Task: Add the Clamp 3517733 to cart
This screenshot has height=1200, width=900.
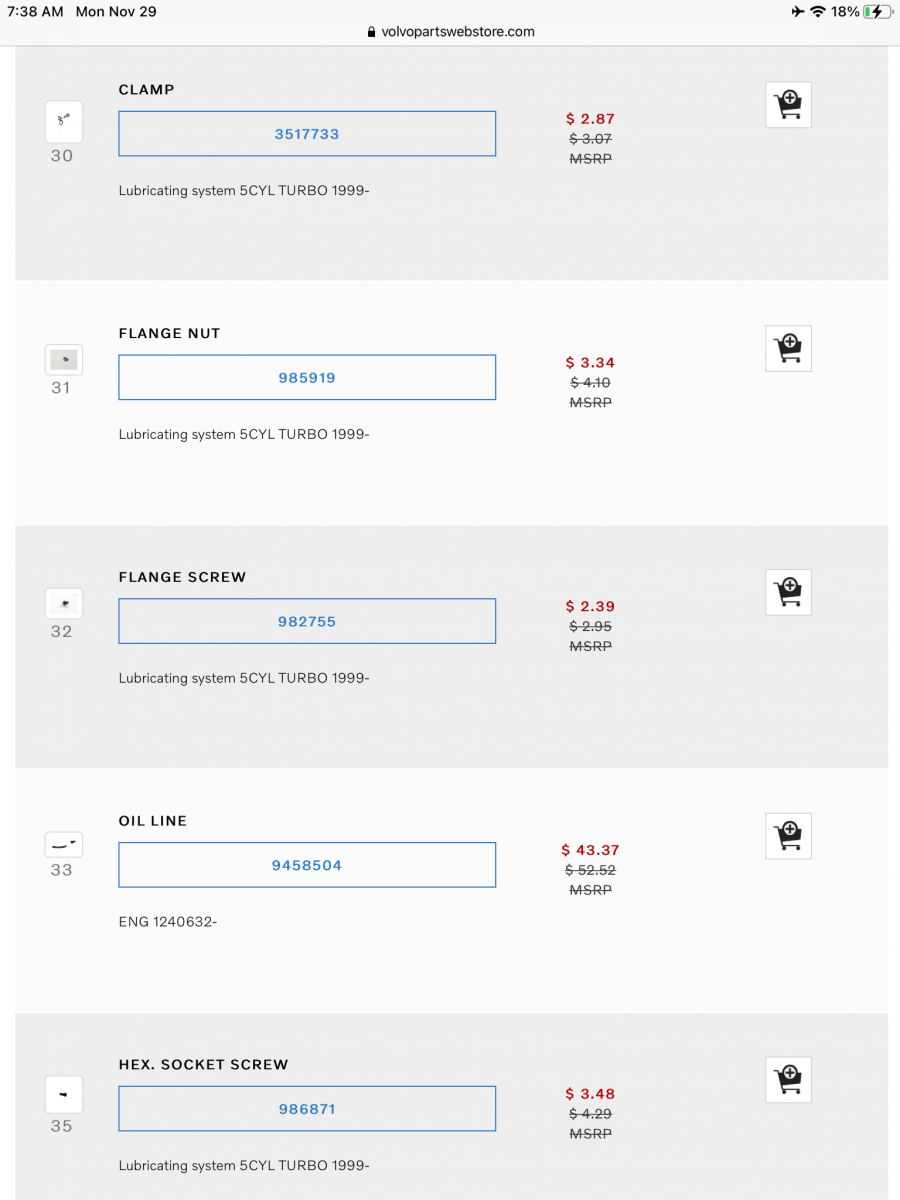Action: pyautogui.click(x=788, y=105)
